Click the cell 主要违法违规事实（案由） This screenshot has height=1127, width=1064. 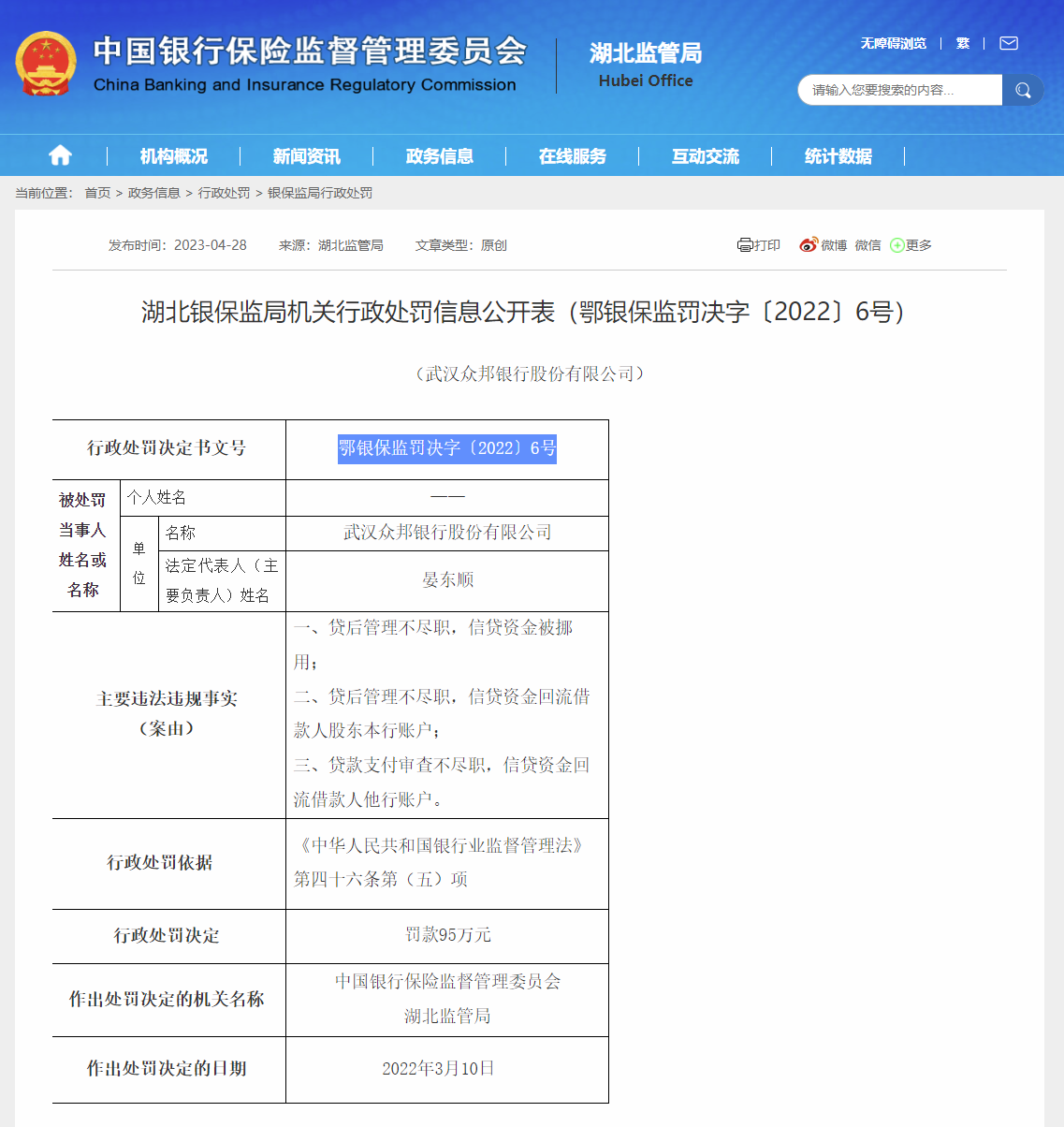tap(168, 713)
